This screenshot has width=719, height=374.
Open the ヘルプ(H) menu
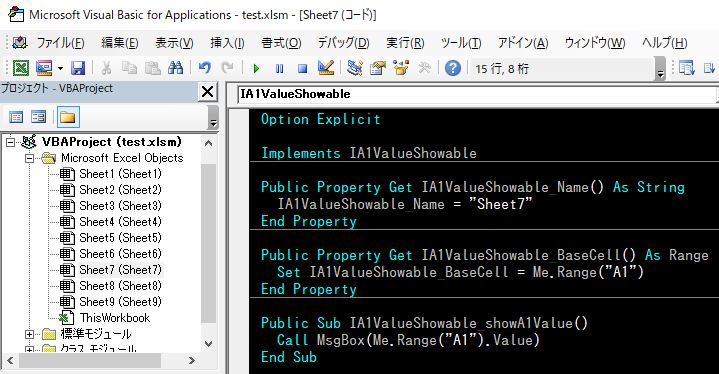tap(664, 43)
